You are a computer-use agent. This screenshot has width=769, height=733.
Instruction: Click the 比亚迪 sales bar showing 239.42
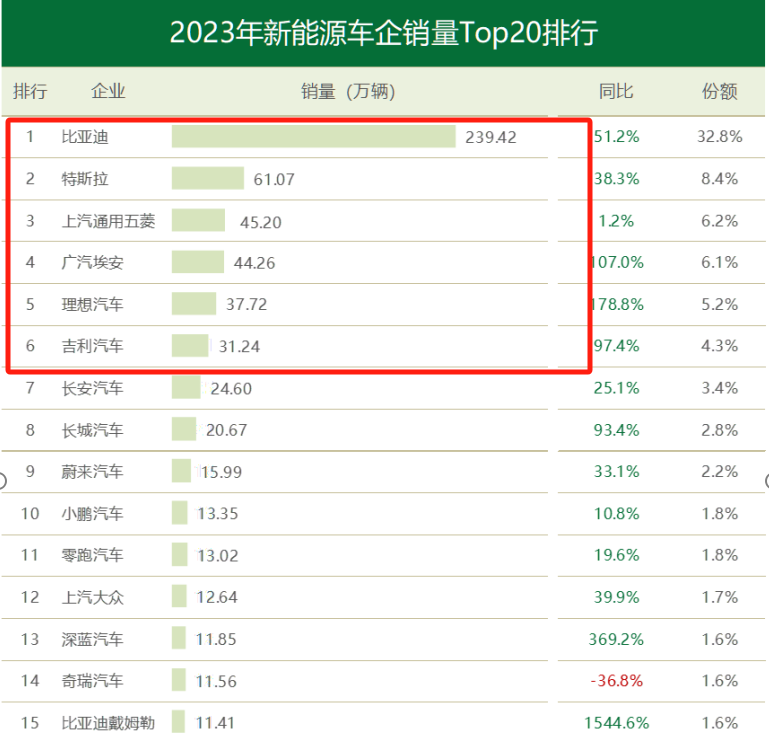(x=313, y=136)
